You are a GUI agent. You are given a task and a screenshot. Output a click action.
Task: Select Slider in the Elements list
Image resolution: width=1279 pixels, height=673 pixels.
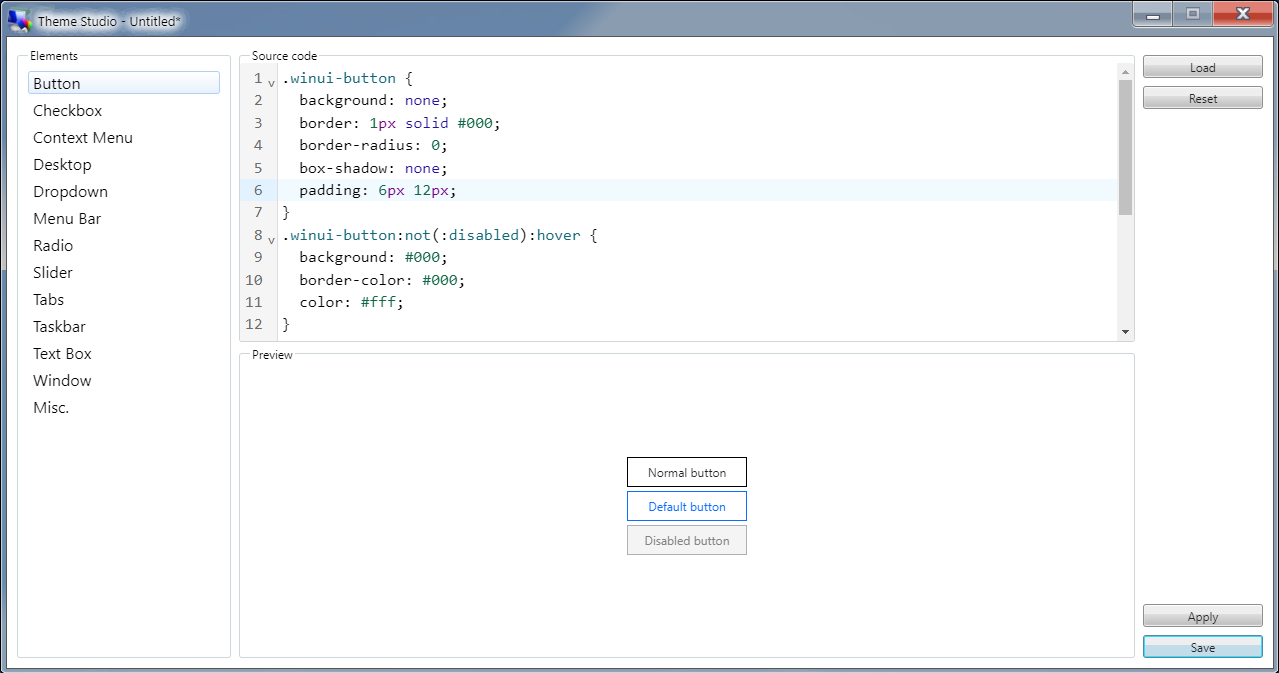coord(52,272)
